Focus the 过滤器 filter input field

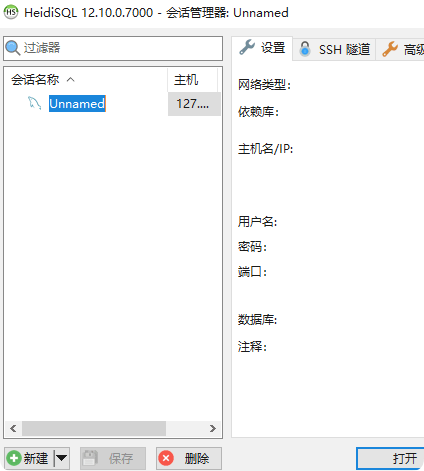tap(113, 48)
